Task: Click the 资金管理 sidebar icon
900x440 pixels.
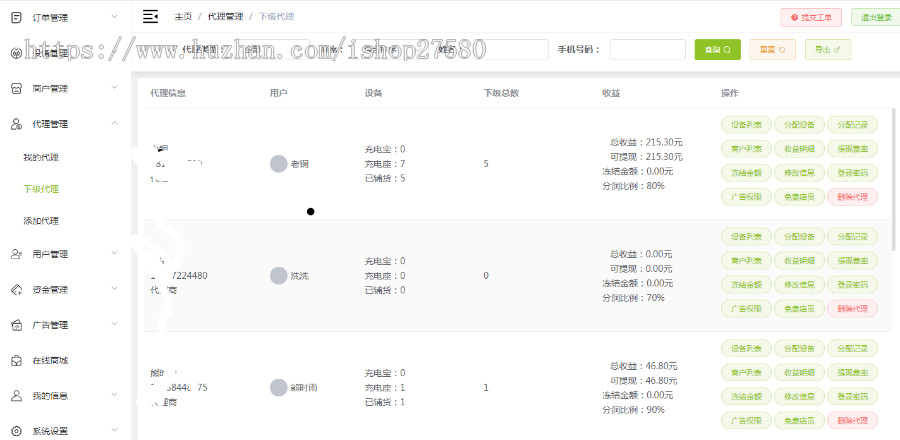Action: pos(16,290)
